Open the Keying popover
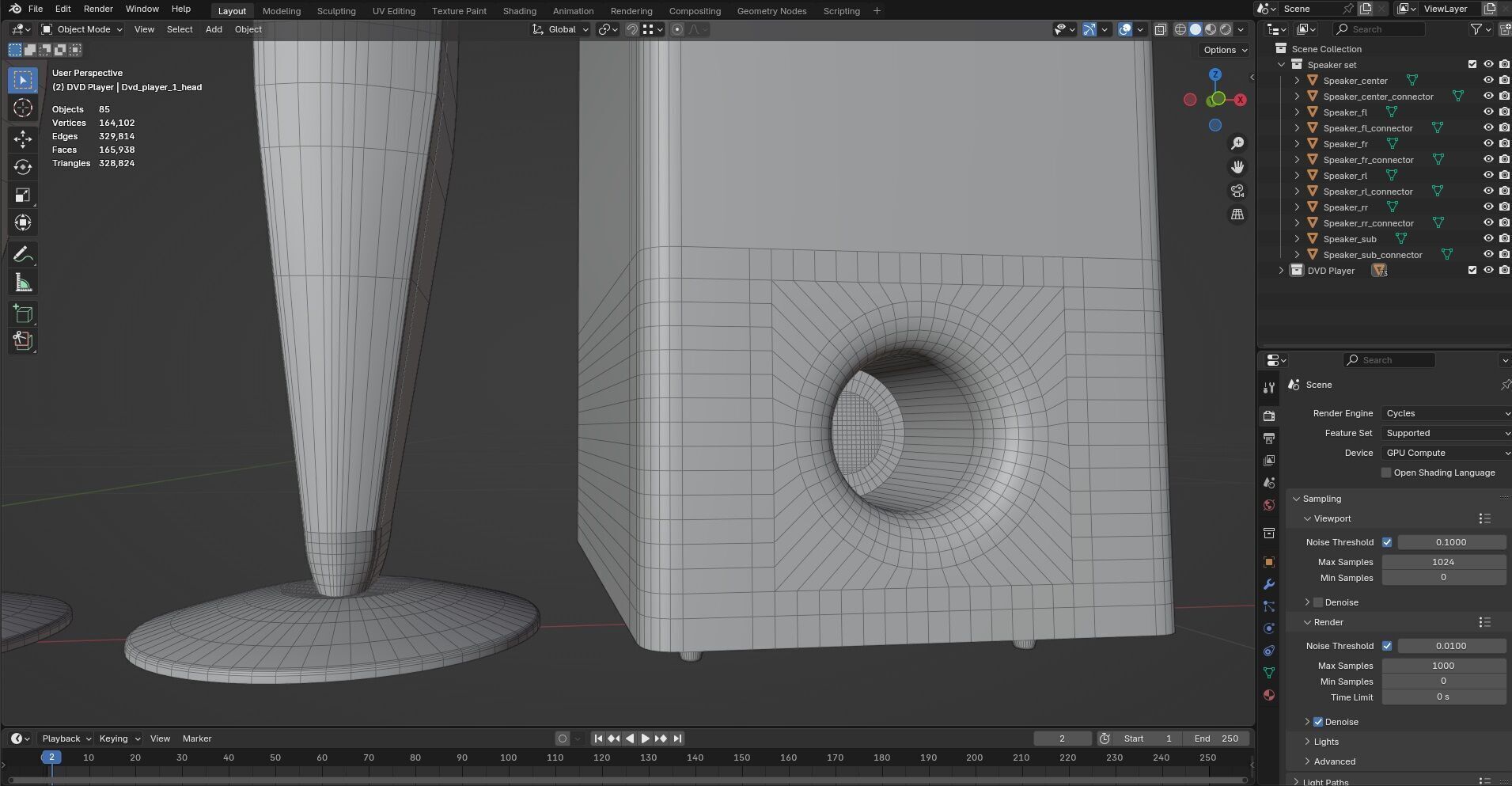 (x=119, y=739)
